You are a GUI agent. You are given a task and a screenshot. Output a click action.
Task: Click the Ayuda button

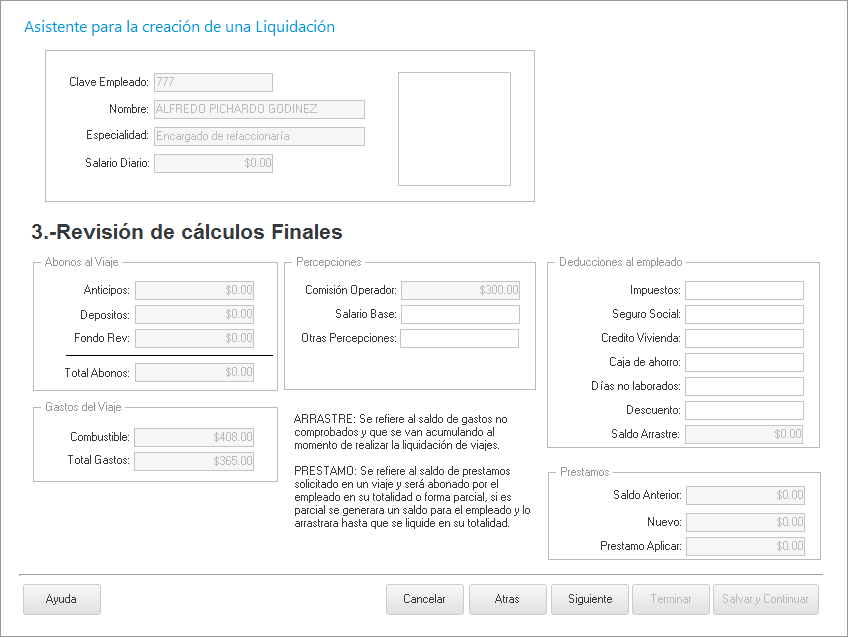(x=62, y=599)
